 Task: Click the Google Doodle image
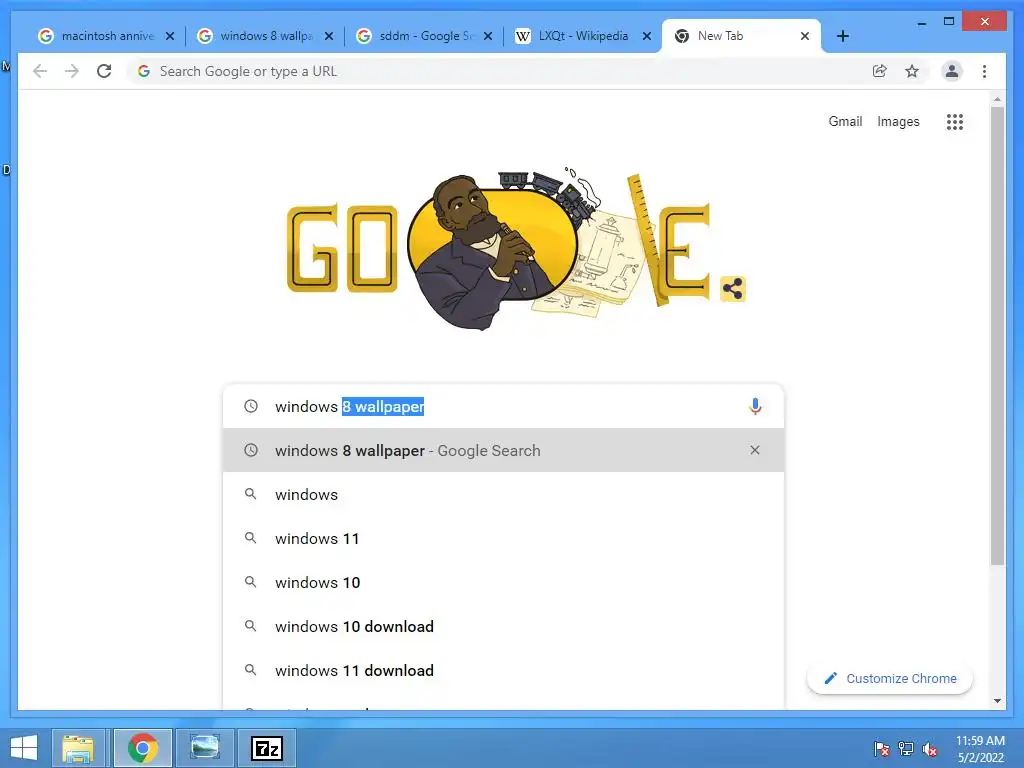tap(499, 248)
